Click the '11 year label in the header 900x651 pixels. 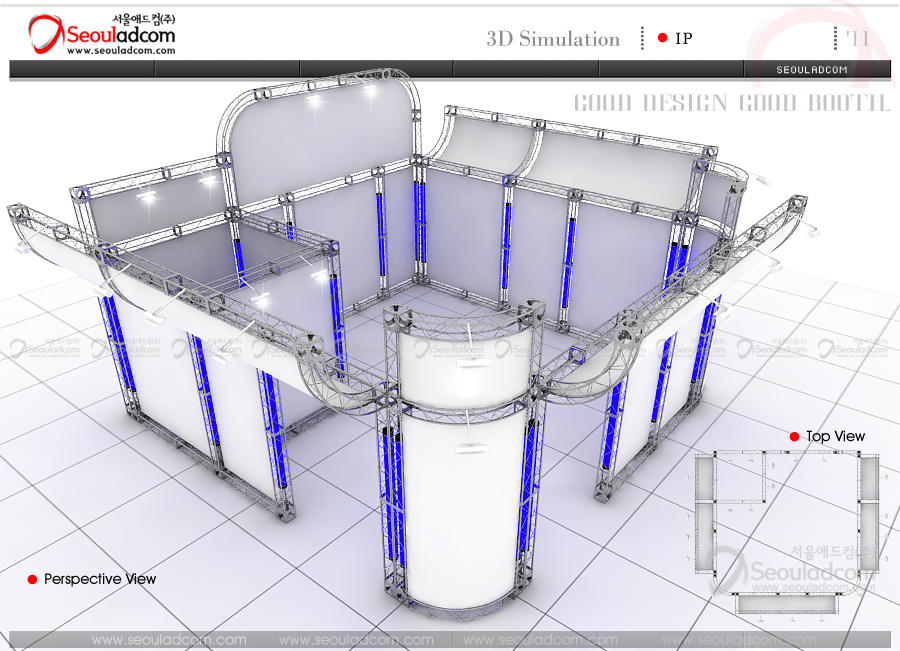[856, 38]
